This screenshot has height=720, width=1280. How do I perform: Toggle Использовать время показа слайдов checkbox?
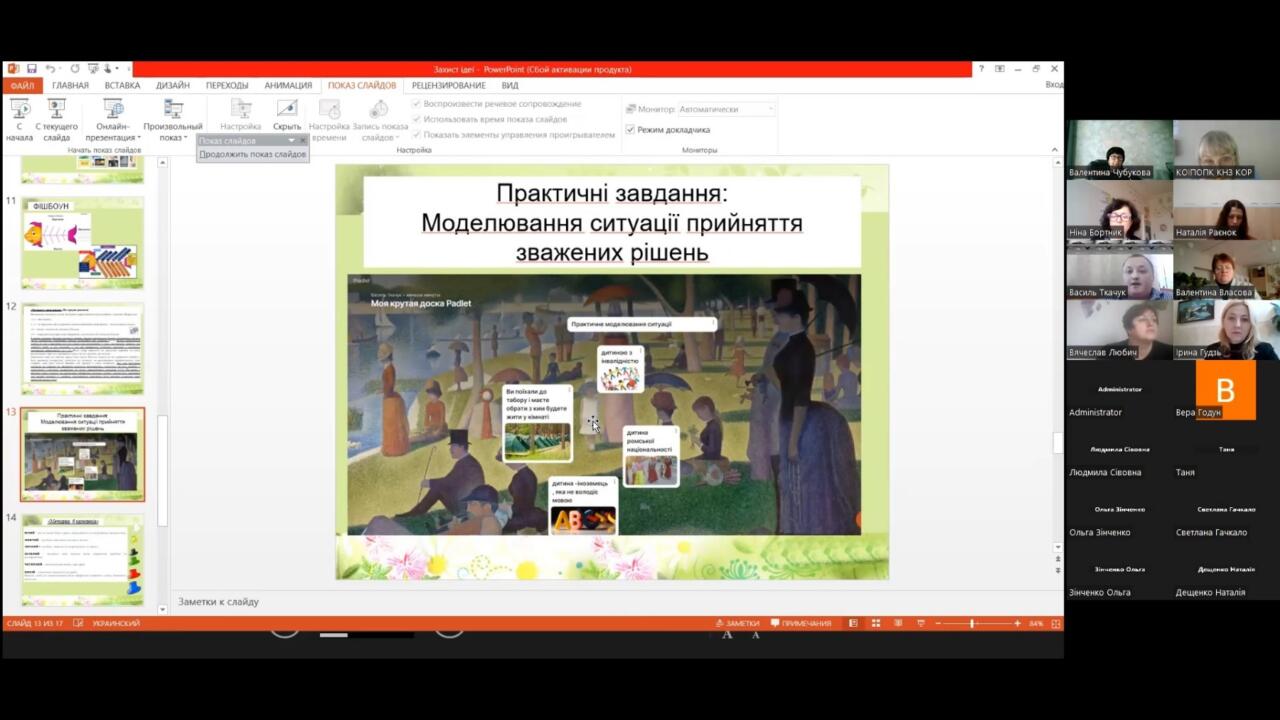417,119
